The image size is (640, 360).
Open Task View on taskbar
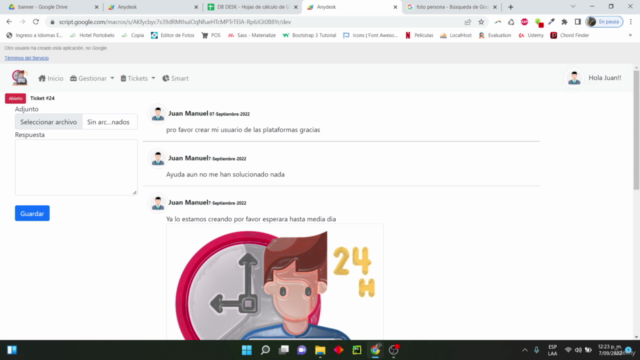[x=284, y=350]
